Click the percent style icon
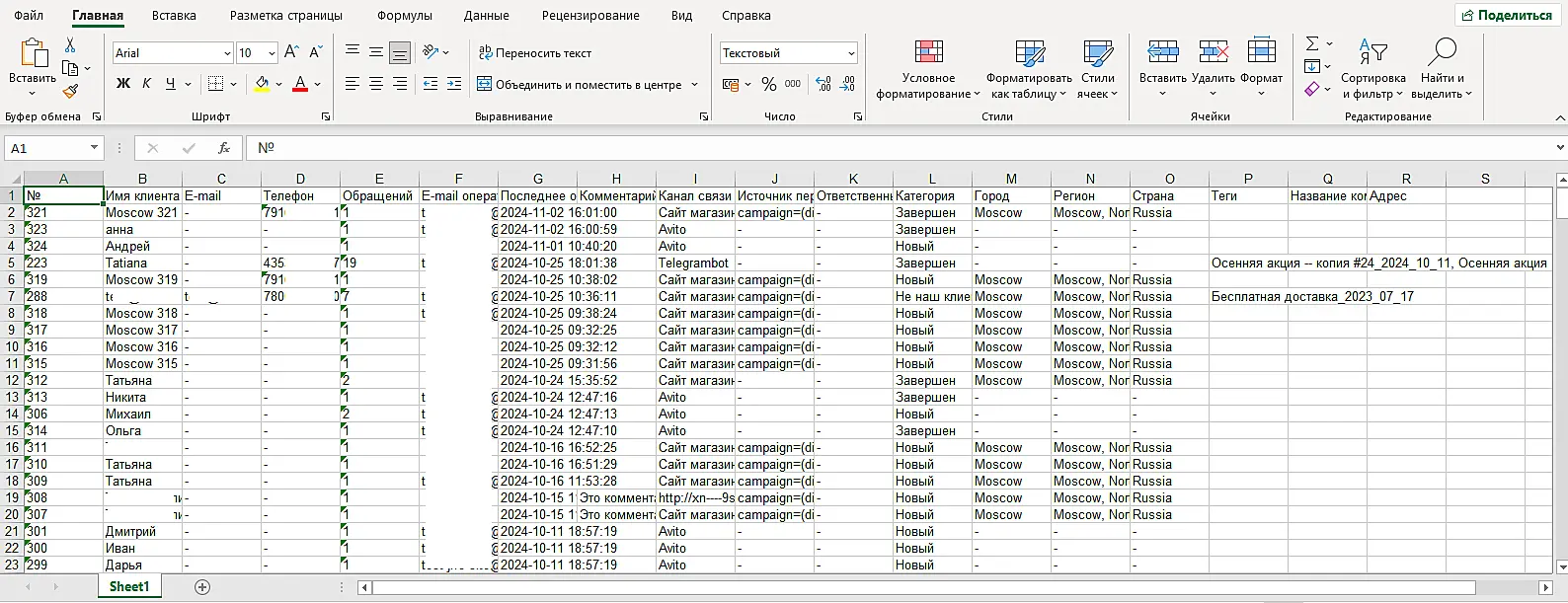Image resolution: width=1568 pixels, height=603 pixels. [x=769, y=85]
